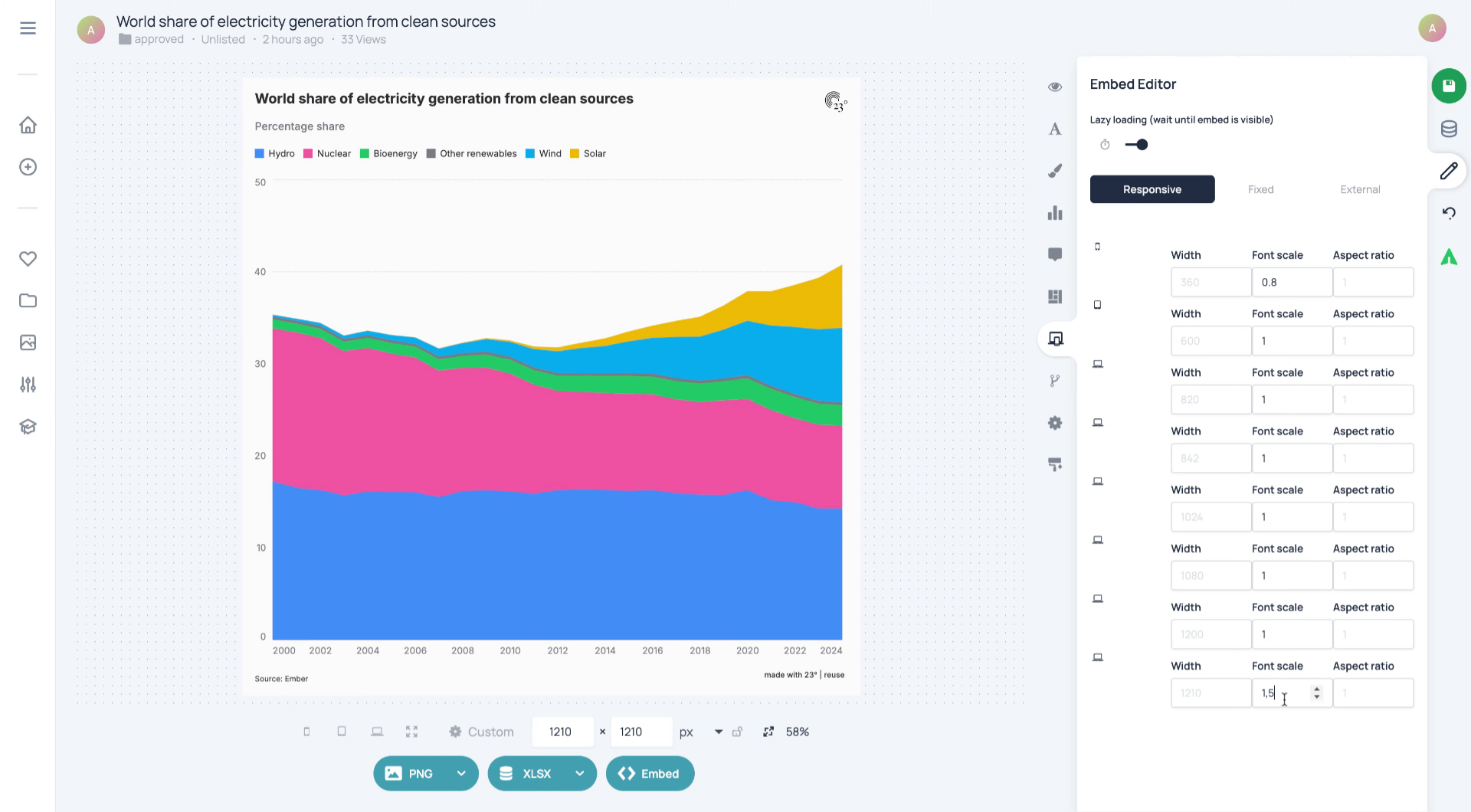
Task: Click the 23° logo on chart
Action: click(x=835, y=101)
